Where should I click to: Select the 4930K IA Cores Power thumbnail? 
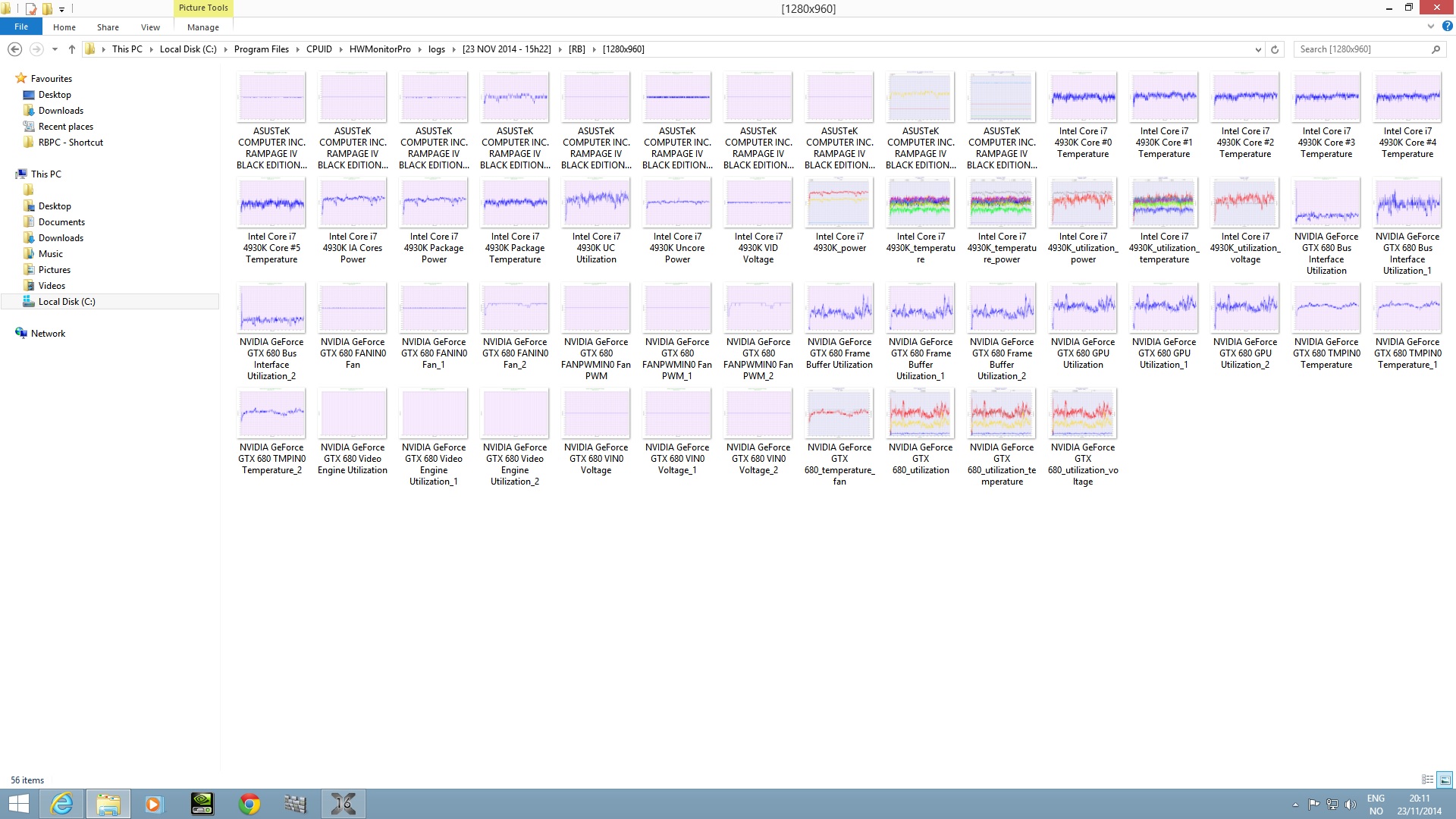click(x=353, y=202)
